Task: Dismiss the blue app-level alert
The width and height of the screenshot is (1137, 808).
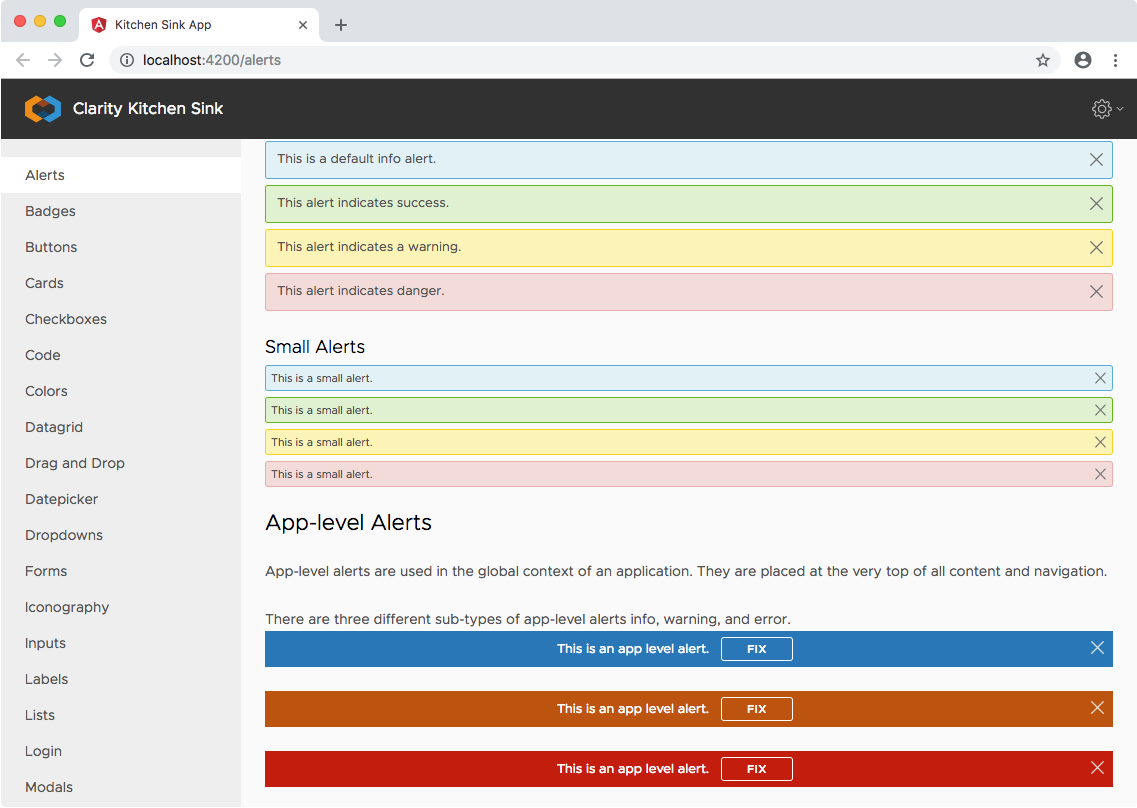Action: tap(1097, 648)
